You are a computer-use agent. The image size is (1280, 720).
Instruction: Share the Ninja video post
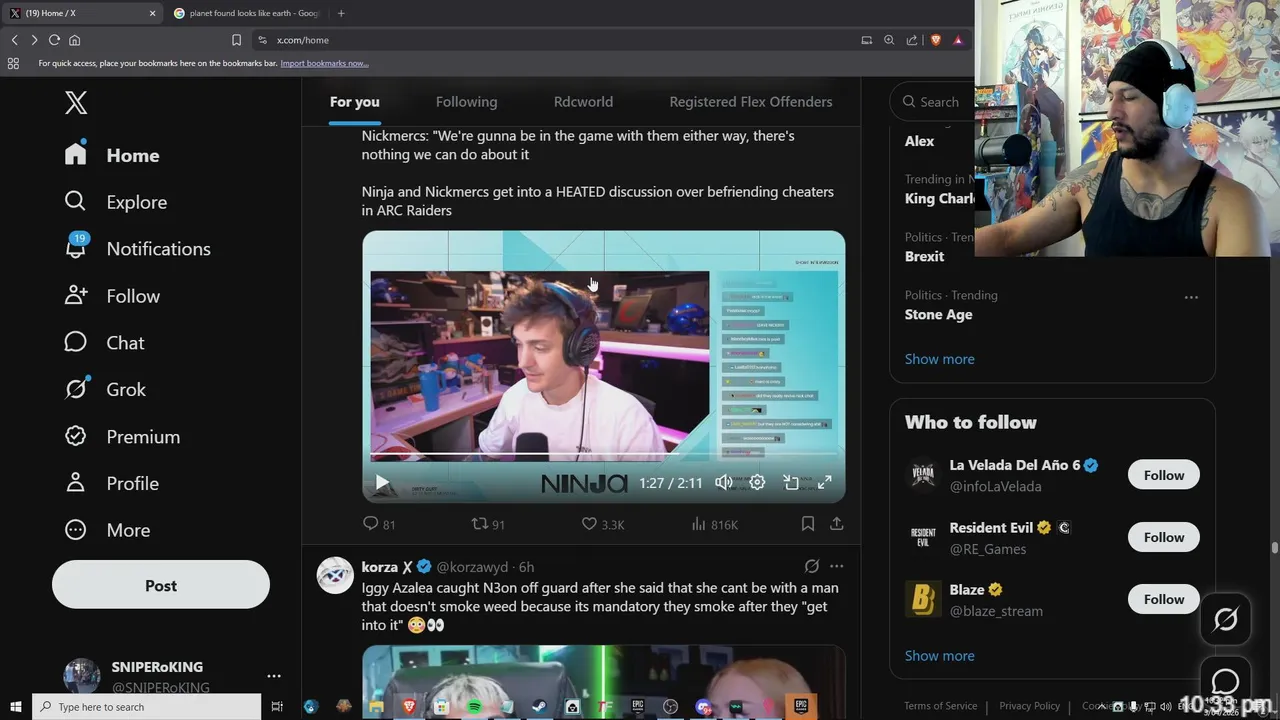pos(837,523)
